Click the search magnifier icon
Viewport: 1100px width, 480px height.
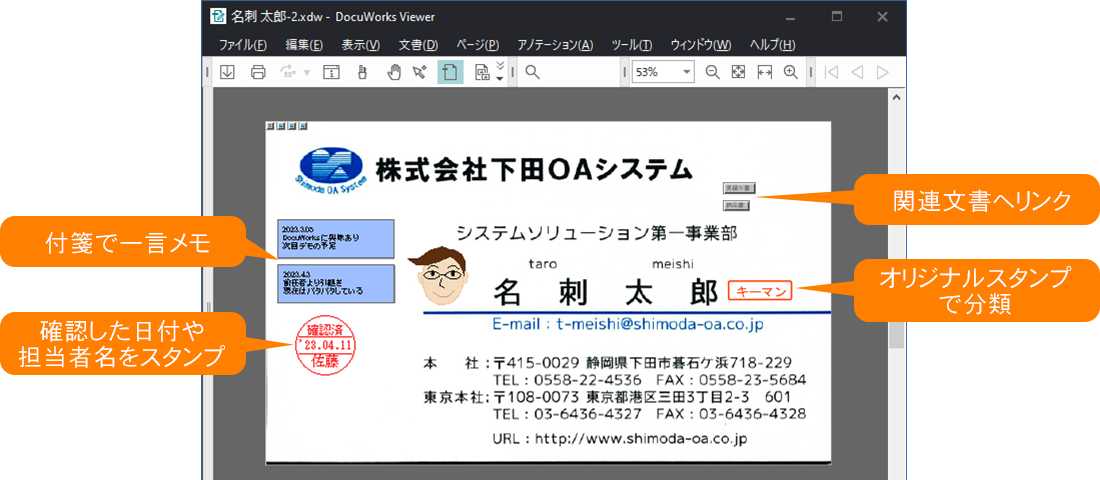[532, 72]
